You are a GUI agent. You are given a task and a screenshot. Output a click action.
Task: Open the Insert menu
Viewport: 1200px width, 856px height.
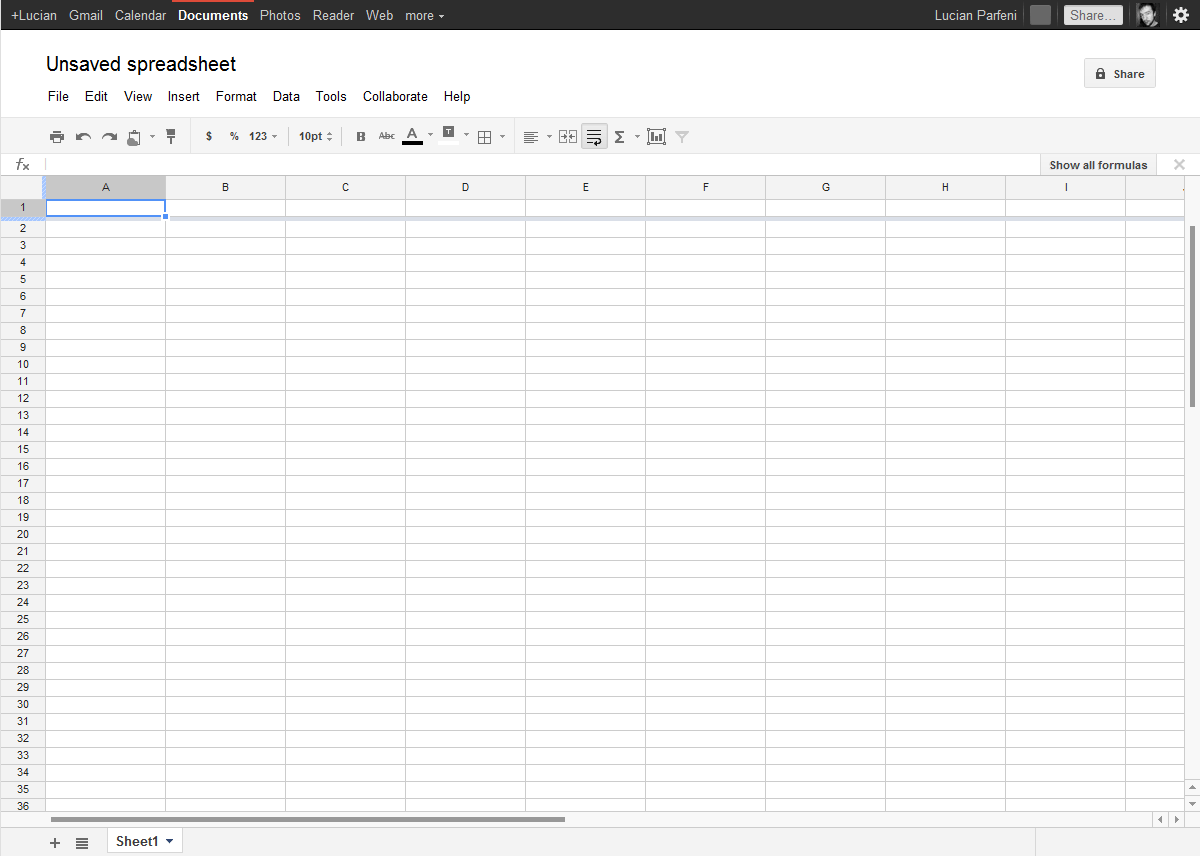[x=183, y=97]
